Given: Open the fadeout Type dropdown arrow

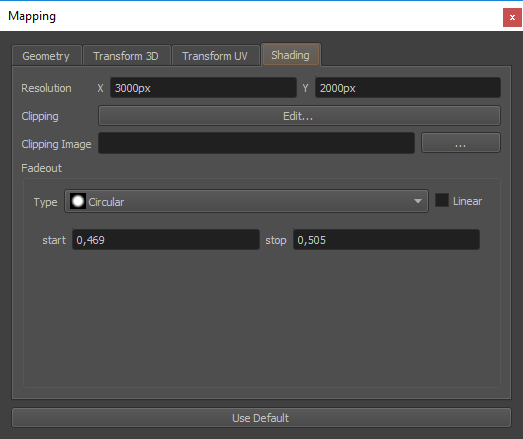Looking at the screenshot, I should (418, 201).
